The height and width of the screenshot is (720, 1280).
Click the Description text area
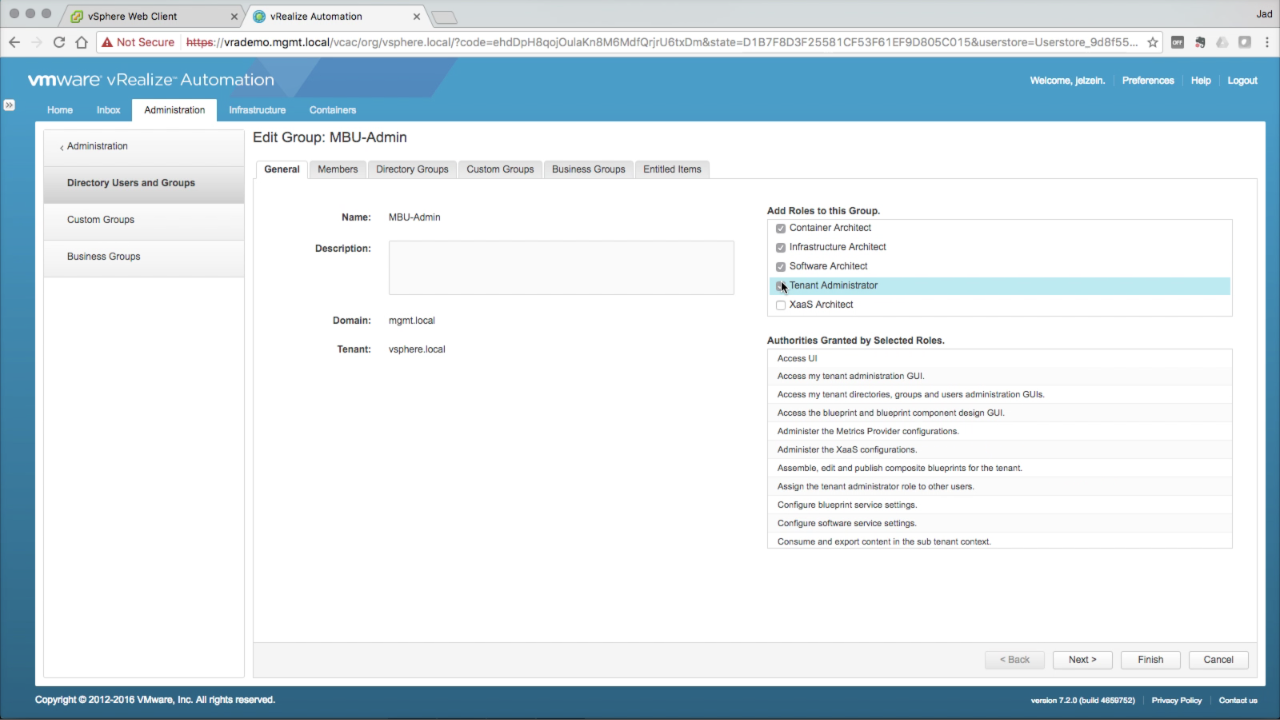[561, 267]
